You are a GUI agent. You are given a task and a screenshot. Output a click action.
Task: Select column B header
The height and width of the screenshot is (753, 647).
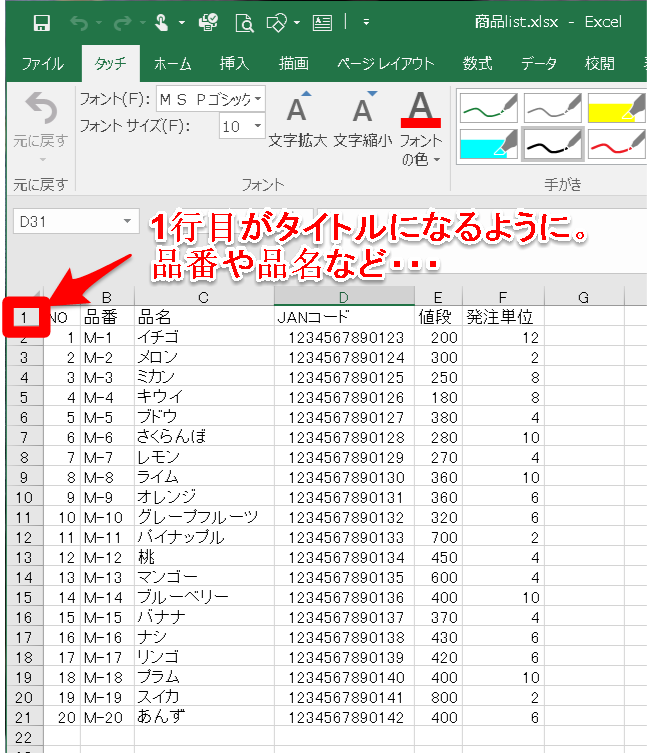[107, 297]
